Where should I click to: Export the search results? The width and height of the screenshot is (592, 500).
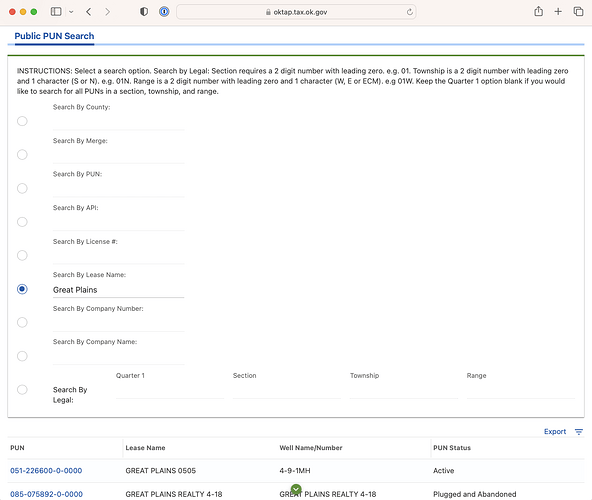click(555, 432)
